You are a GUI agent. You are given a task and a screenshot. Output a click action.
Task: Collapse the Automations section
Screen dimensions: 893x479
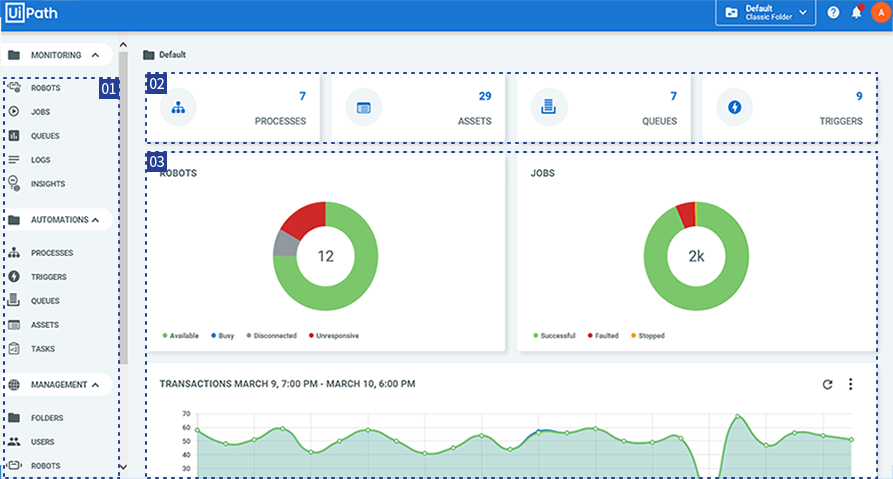point(95,220)
